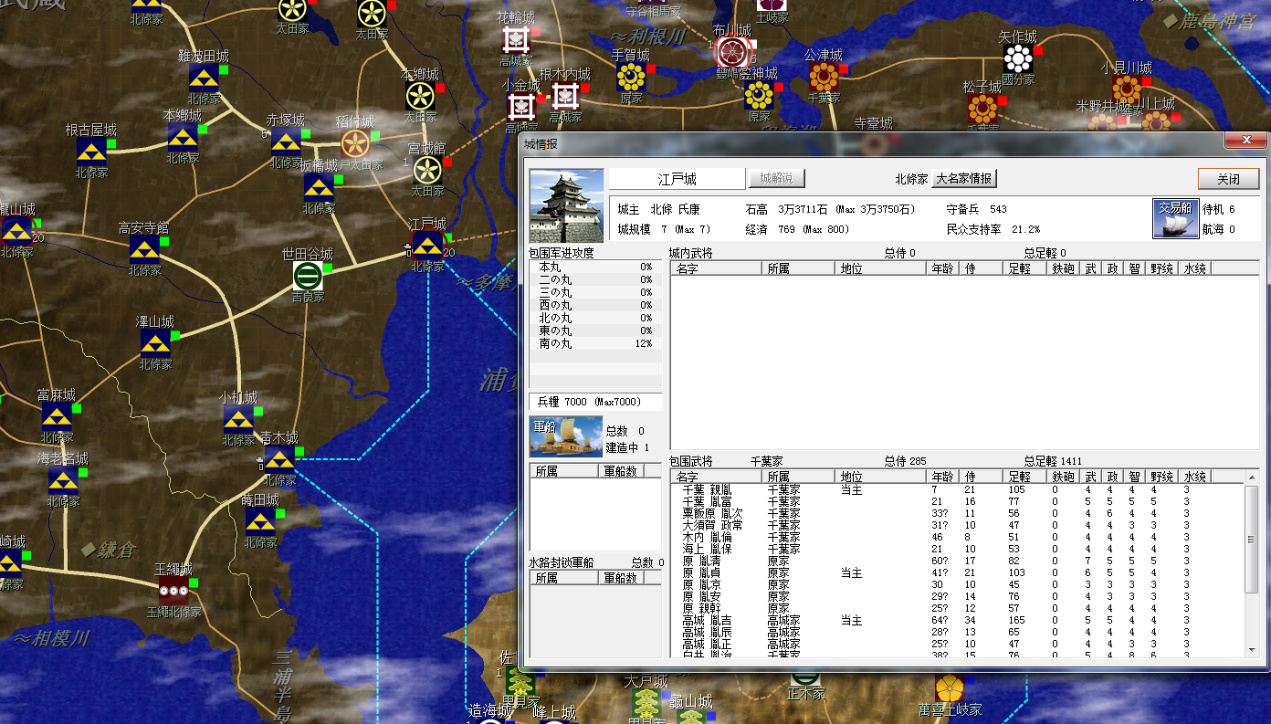Select row 原 胤清
This screenshot has width=1271, height=724.
click(956, 561)
